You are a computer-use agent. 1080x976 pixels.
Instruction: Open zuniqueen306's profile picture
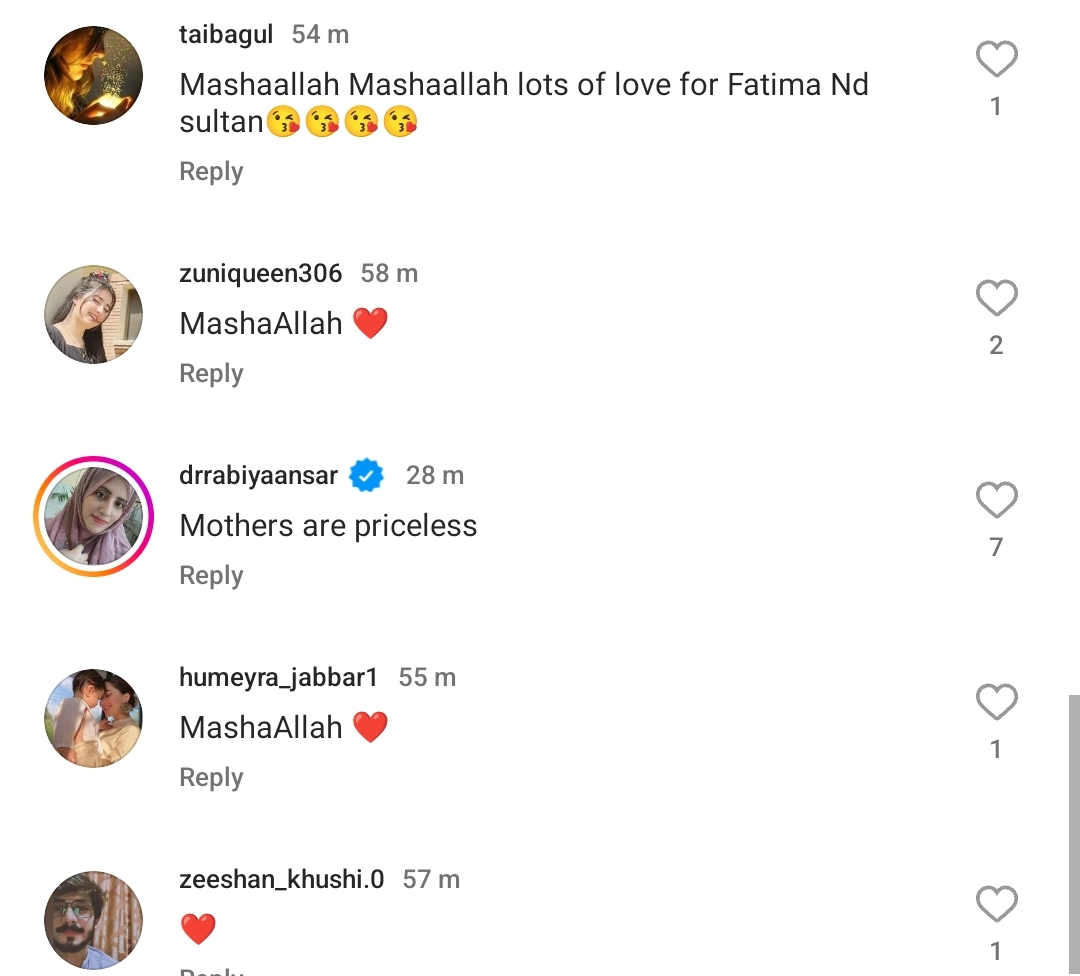tap(94, 314)
